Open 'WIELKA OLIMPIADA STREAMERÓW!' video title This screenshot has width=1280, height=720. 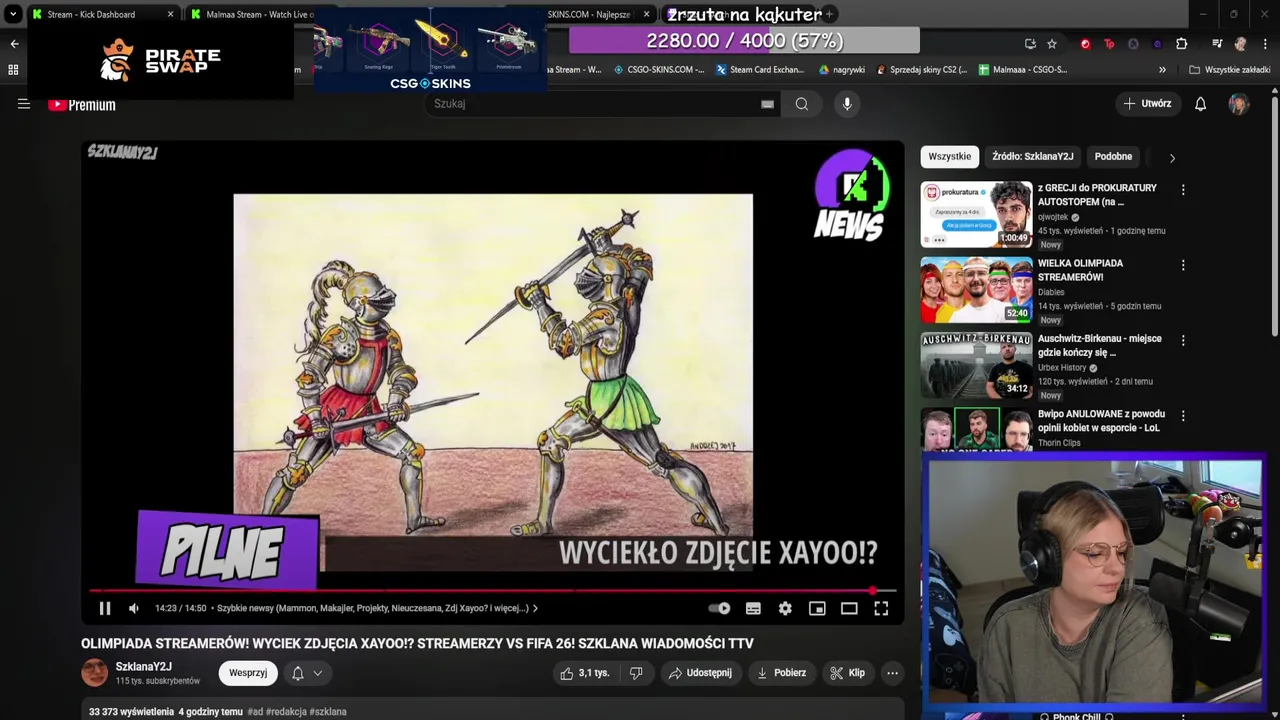[x=1080, y=270]
